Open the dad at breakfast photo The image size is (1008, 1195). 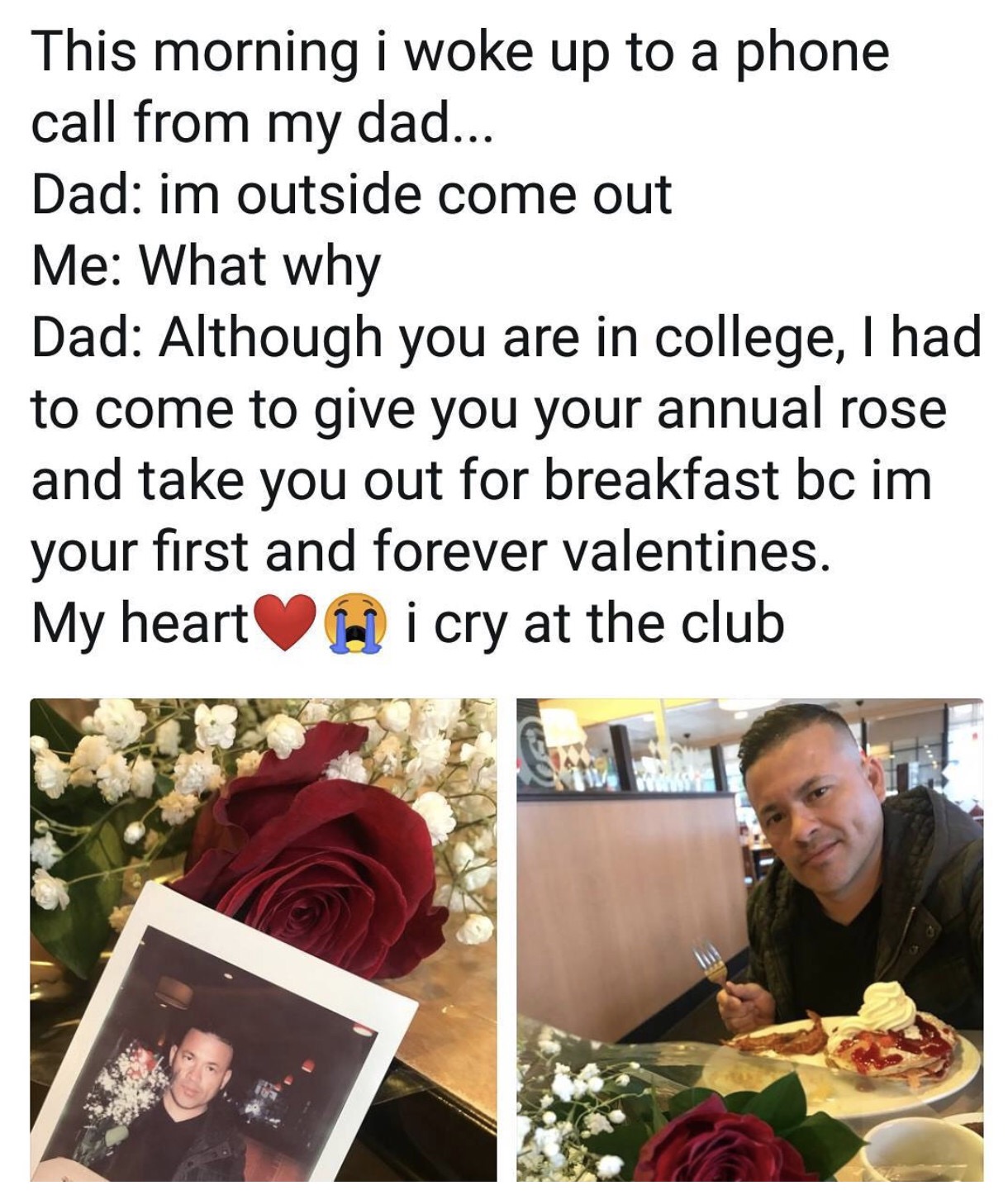[750, 940]
